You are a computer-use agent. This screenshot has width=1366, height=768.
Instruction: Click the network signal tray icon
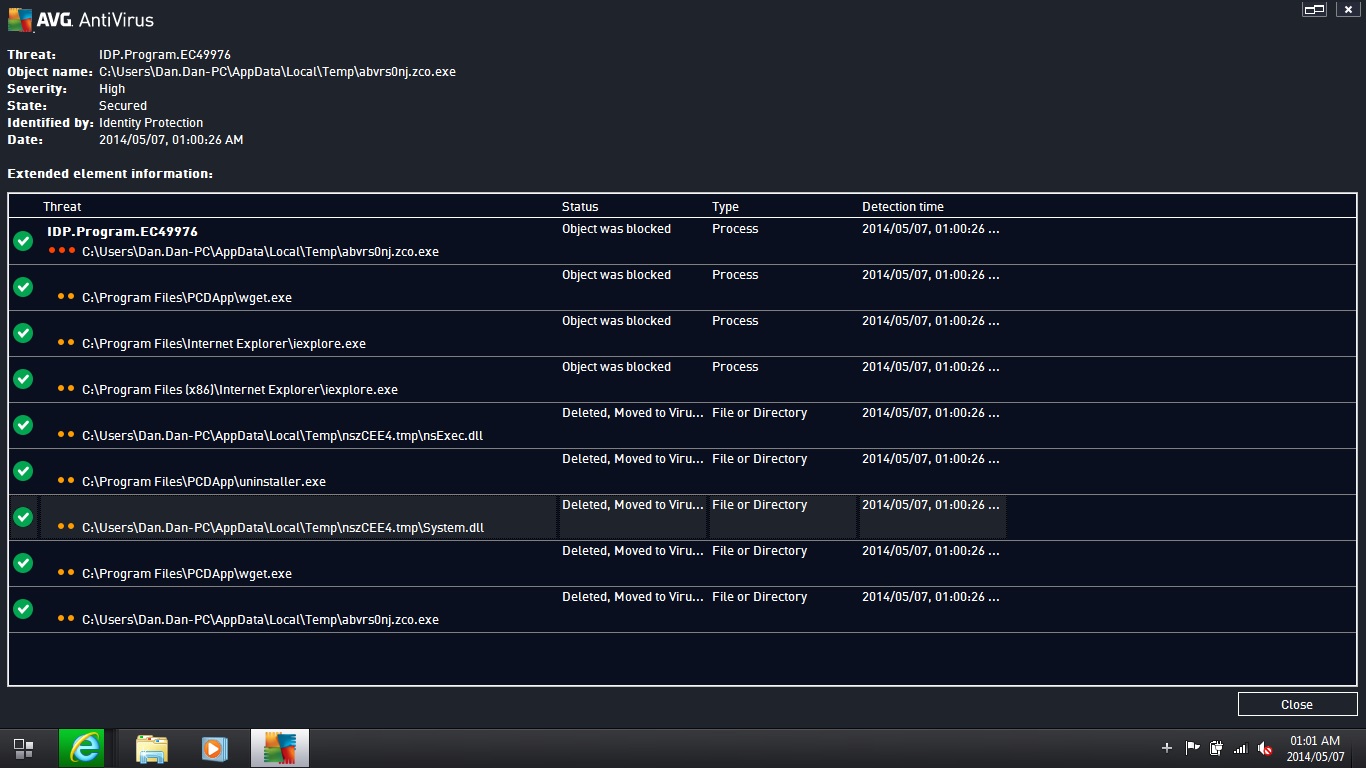coord(1240,748)
